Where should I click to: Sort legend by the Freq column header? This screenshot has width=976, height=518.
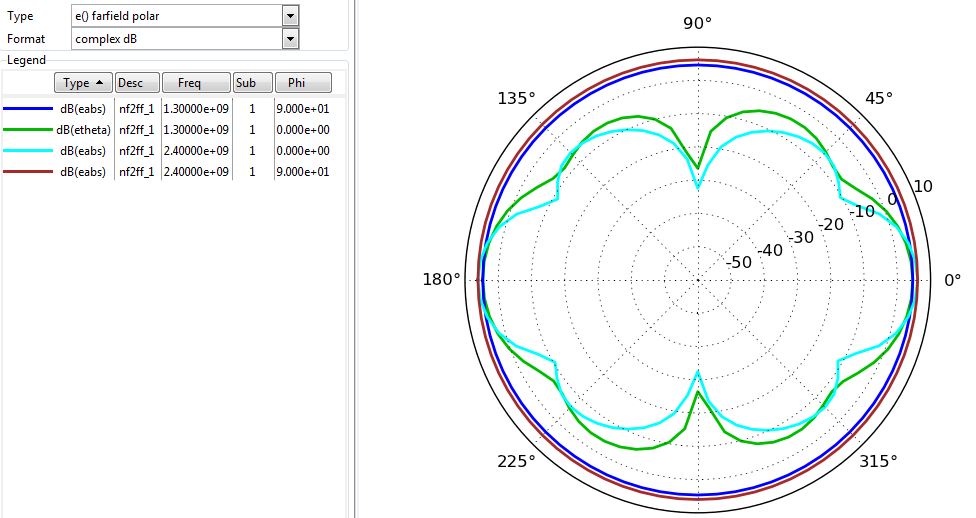(196, 83)
